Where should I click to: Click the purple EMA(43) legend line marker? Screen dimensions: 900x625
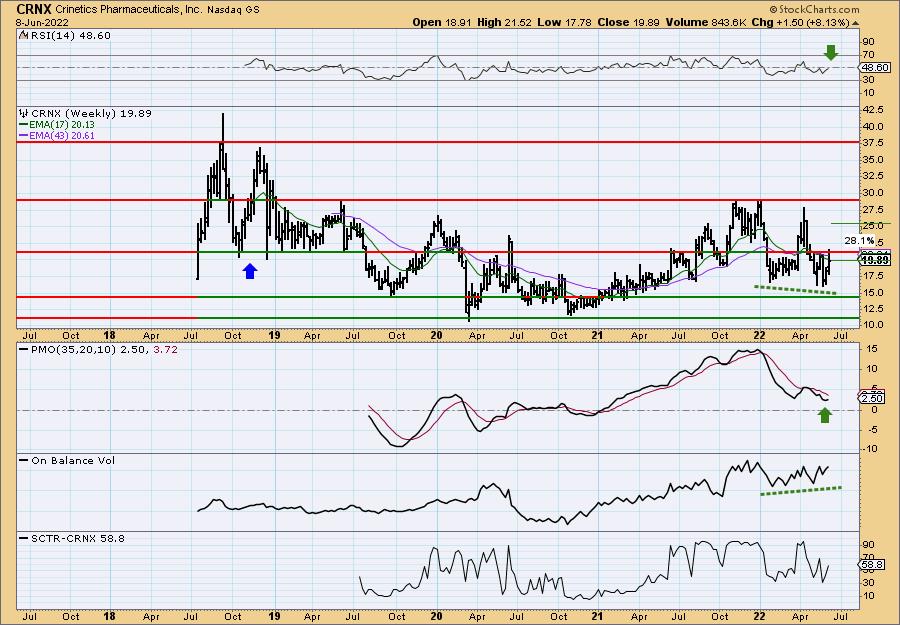24,136
